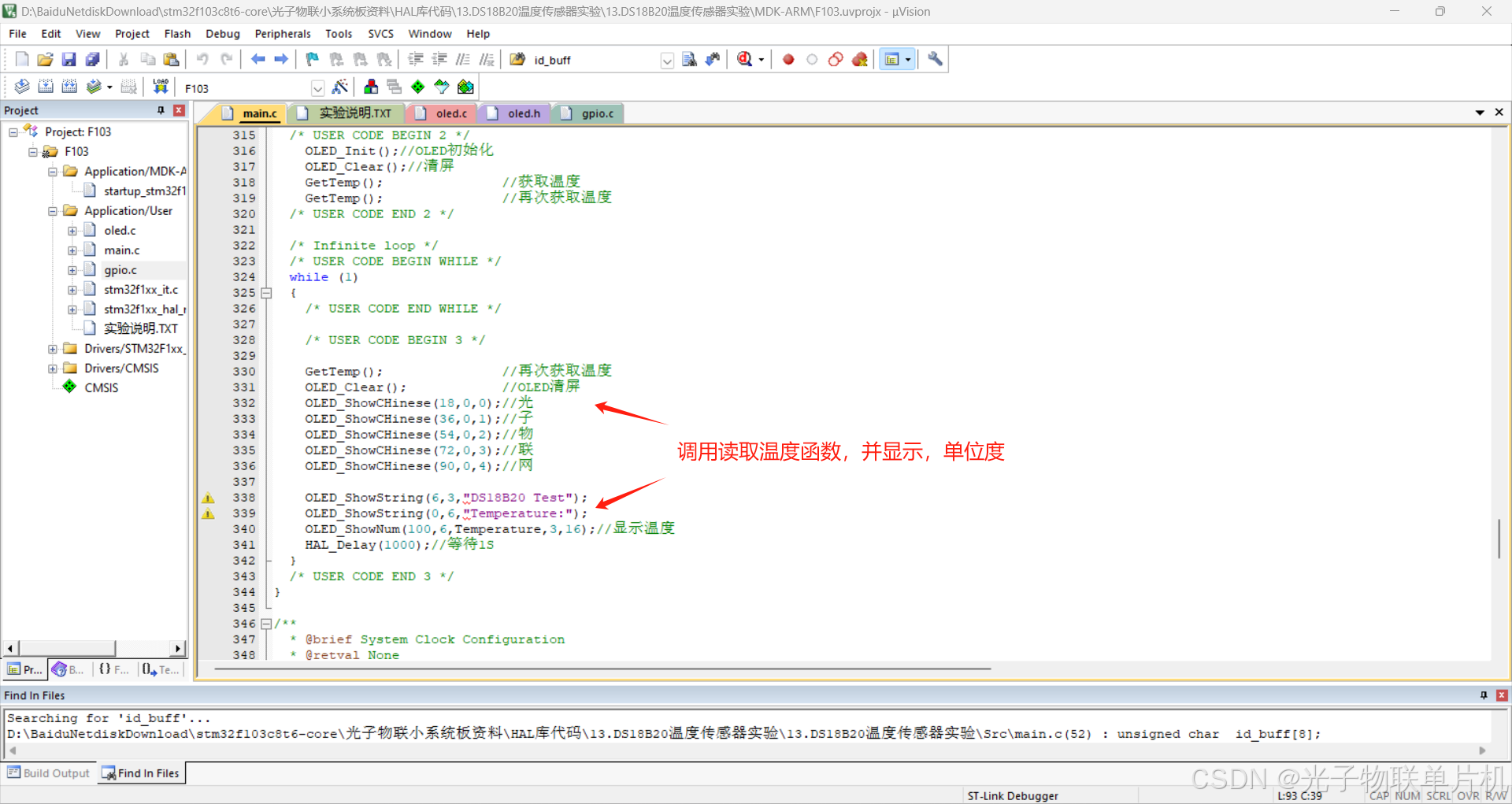Screen dimensions: 1512x804
Task: Pin the Project panel
Action: point(161,110)
